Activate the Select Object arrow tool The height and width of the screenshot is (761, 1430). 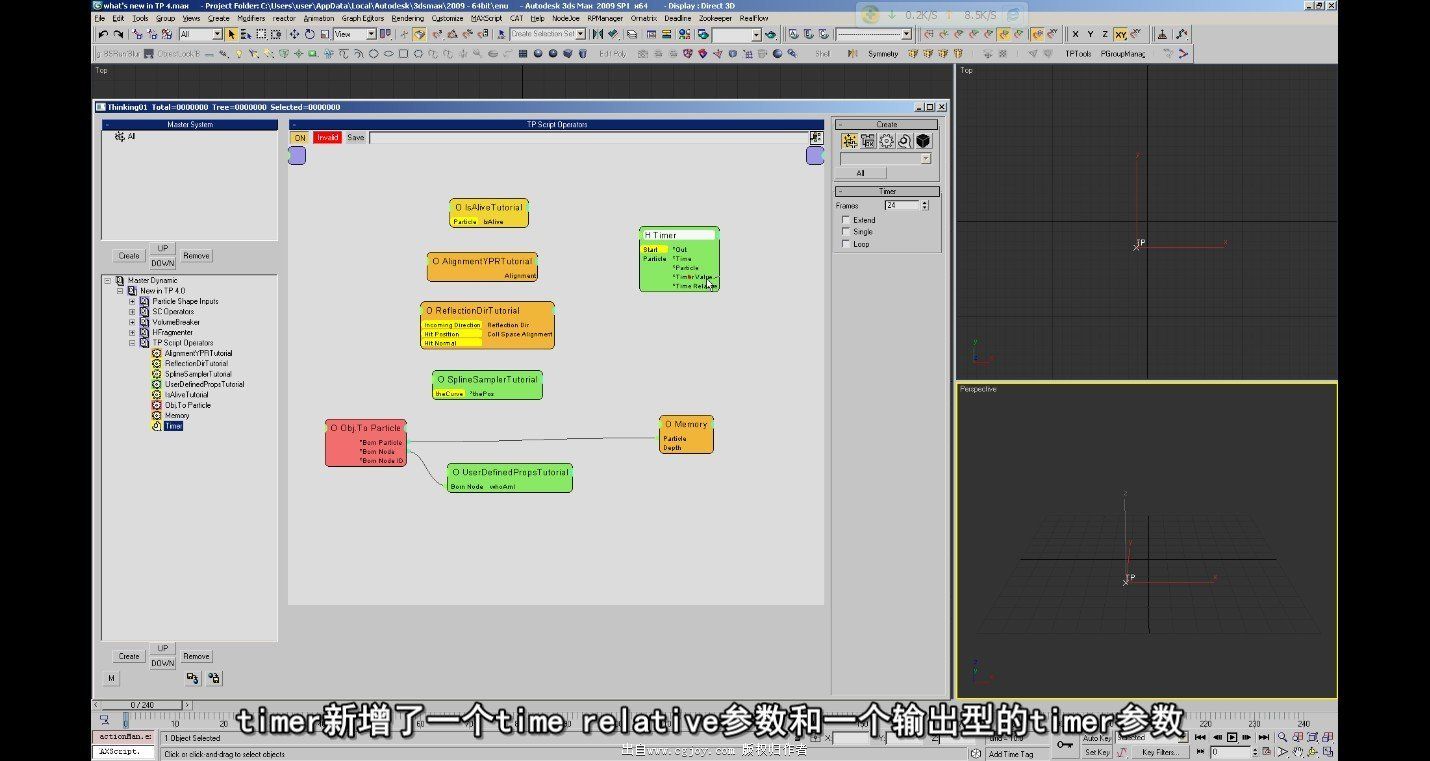point(231,34)
